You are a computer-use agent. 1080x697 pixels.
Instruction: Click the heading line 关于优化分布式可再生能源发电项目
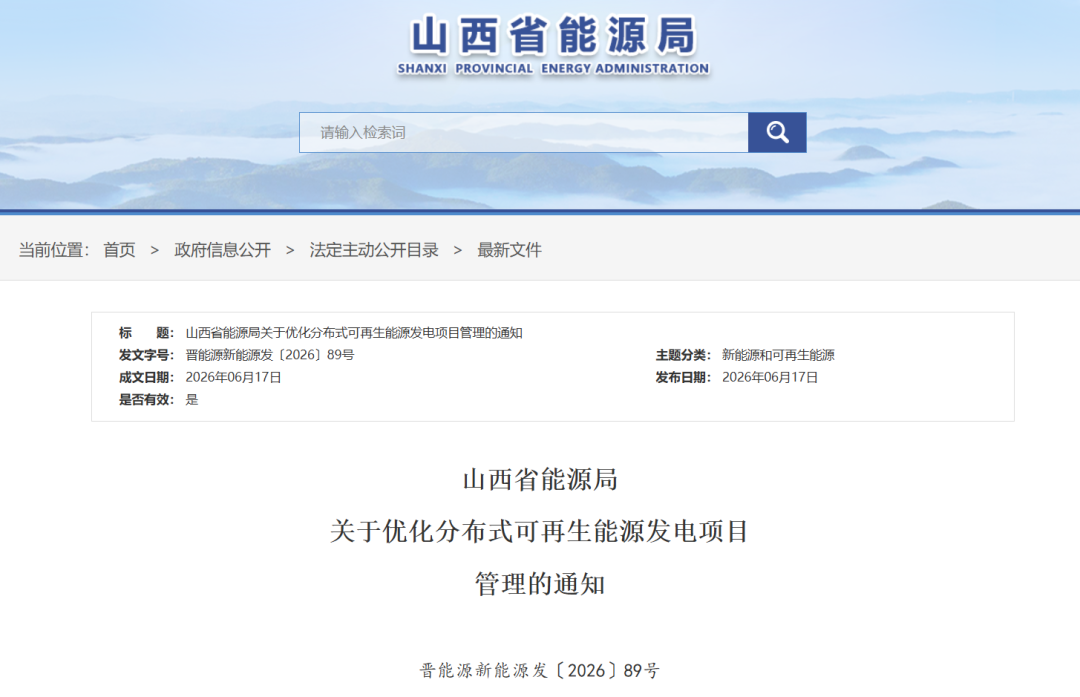click(539, 532)
